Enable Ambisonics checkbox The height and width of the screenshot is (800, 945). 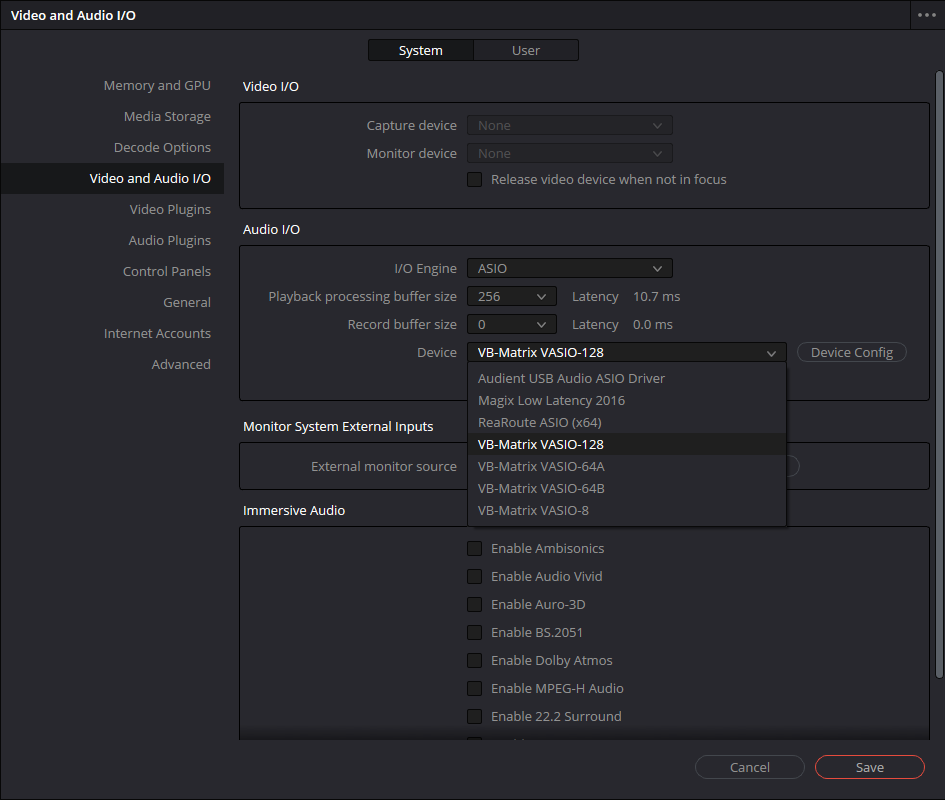pos(474,549)
